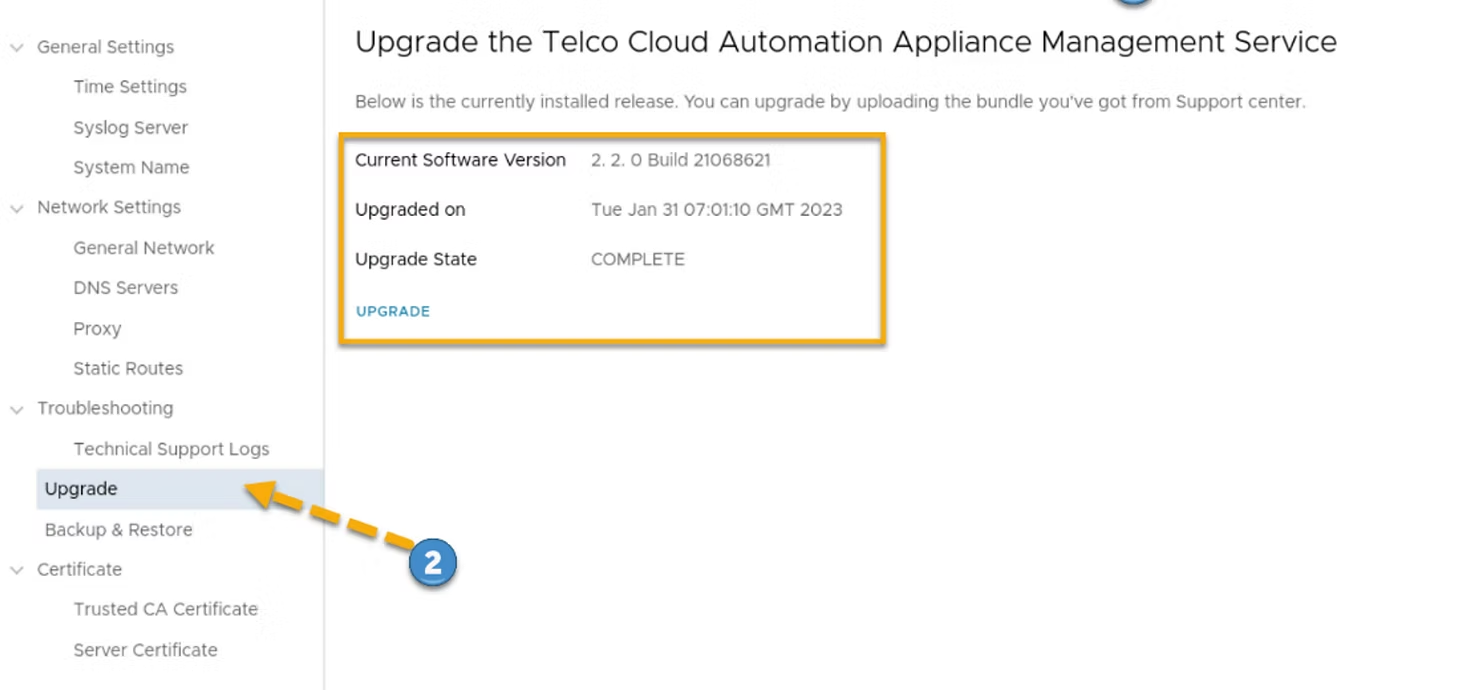
Task: Open Trusted CA Certificate page
Action: point(165,609)
